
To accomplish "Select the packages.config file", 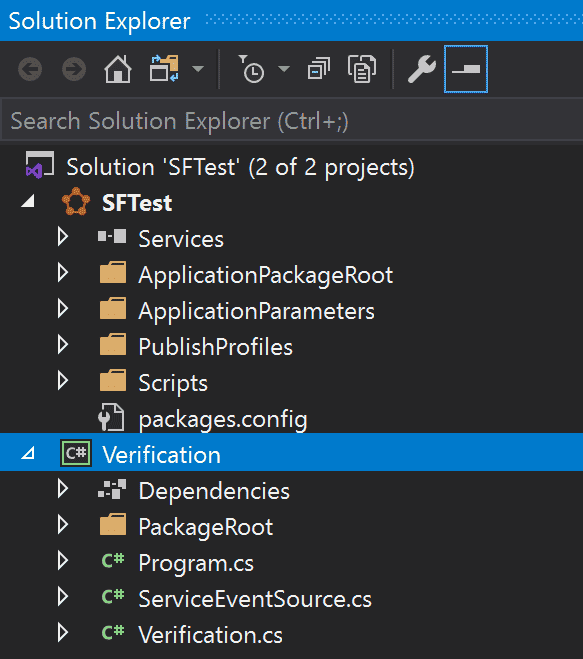I will (223, 419).
